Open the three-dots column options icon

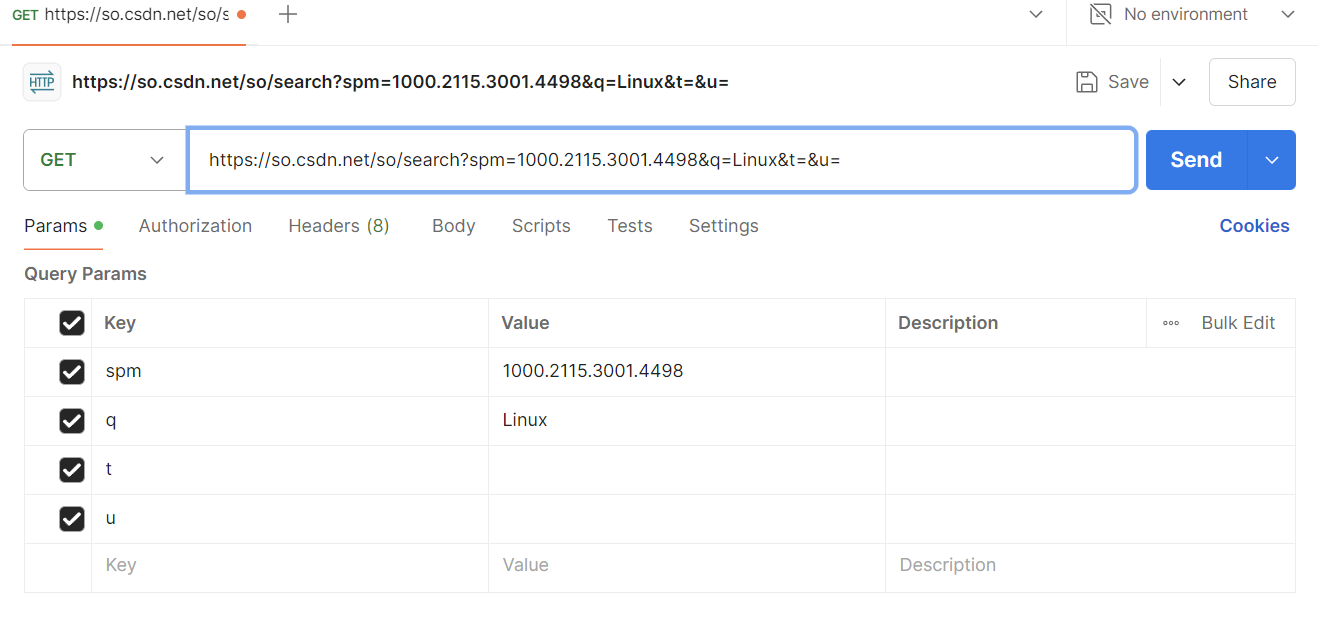[1171, 323]
